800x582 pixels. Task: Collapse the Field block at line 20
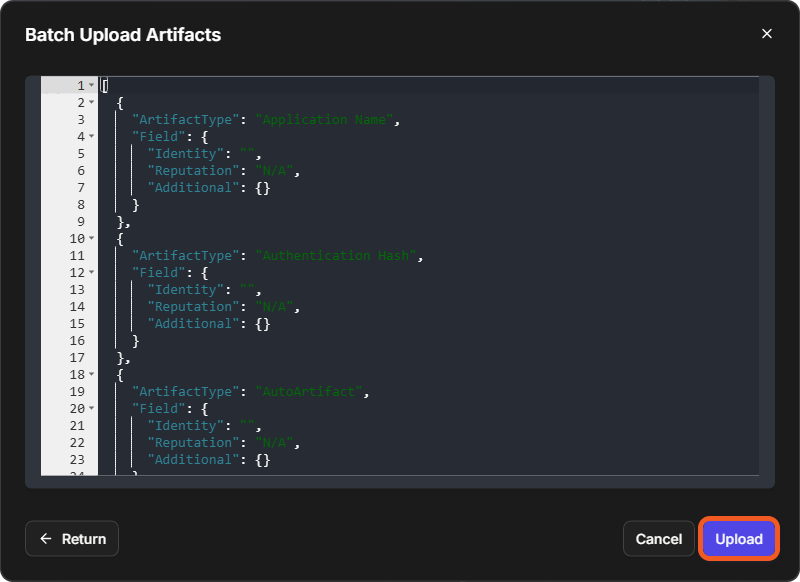click(x=91, y=408)
